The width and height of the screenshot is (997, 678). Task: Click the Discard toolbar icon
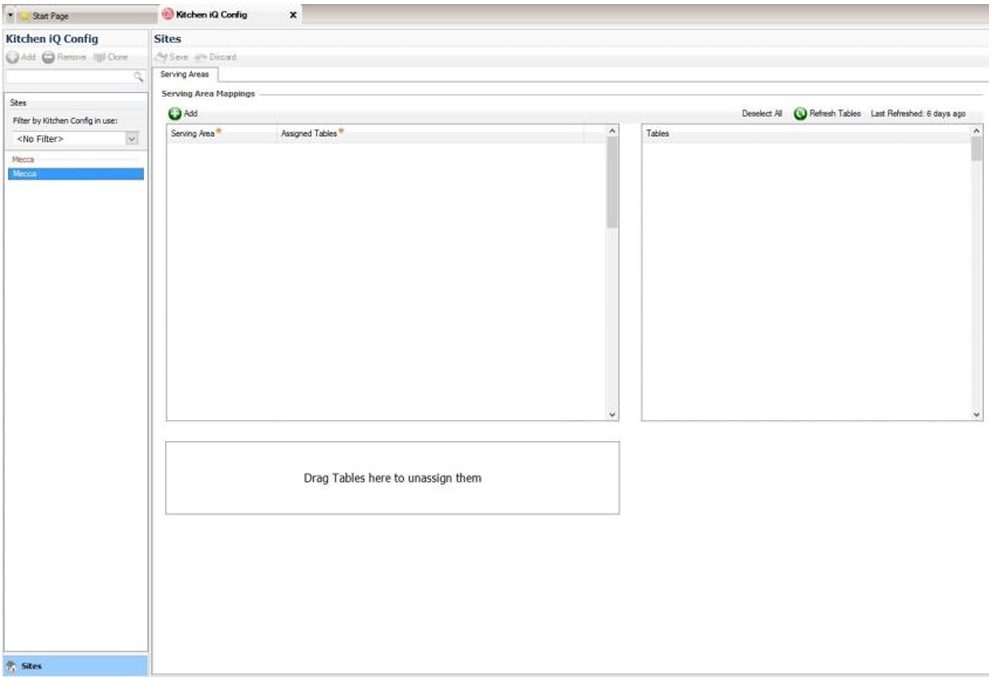pos(201,57)
